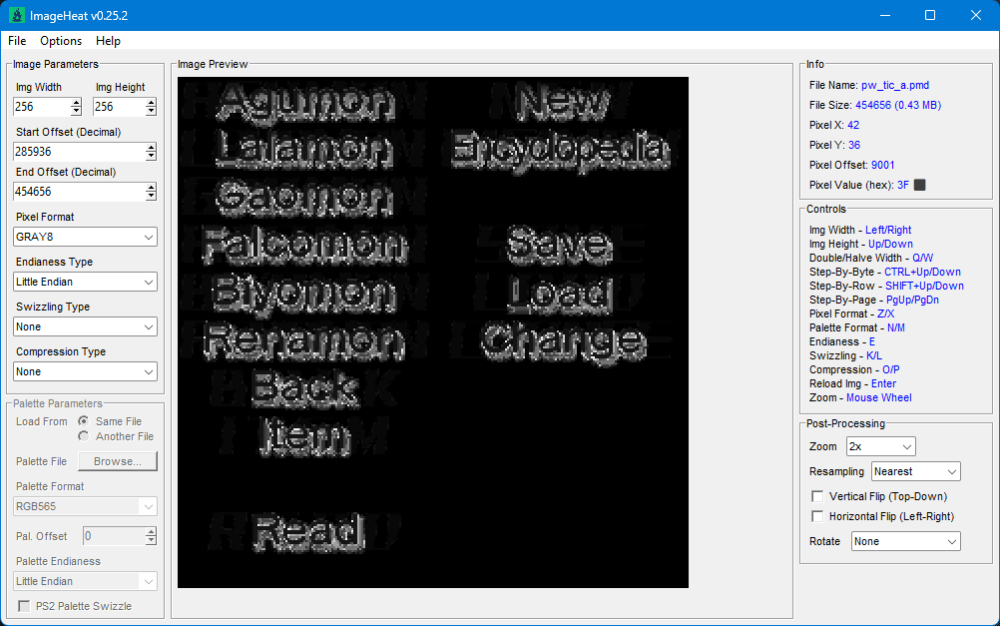Screen dimensions: 1000x626
Task: Click the Enter reload shortcut text
Action: point(883,384)
